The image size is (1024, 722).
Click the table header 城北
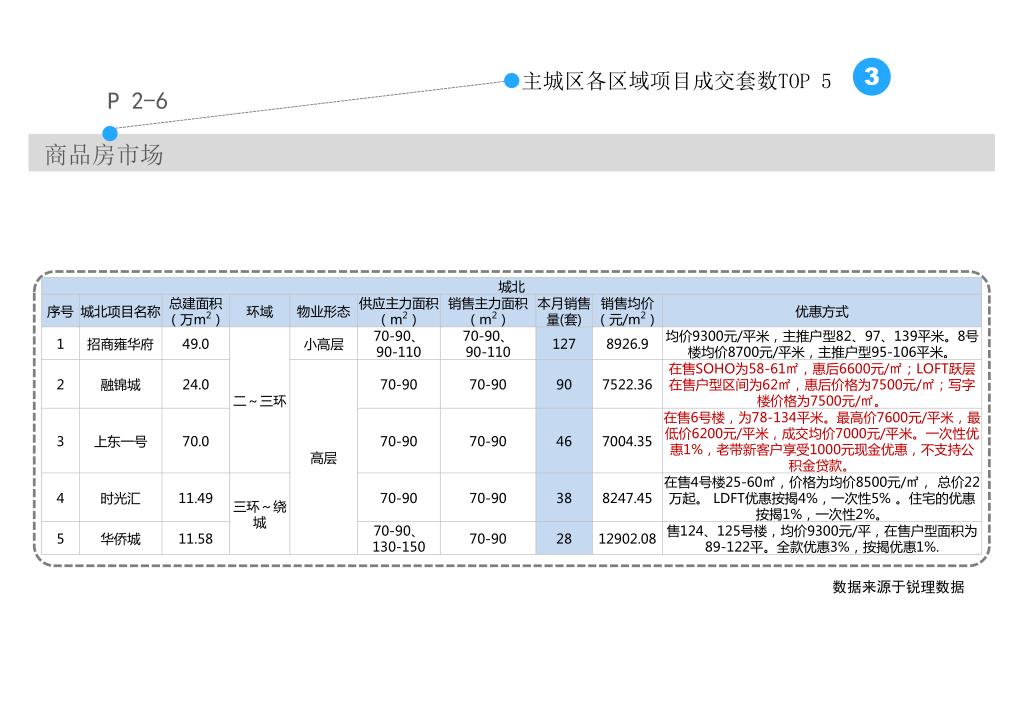tap(511, 286)
